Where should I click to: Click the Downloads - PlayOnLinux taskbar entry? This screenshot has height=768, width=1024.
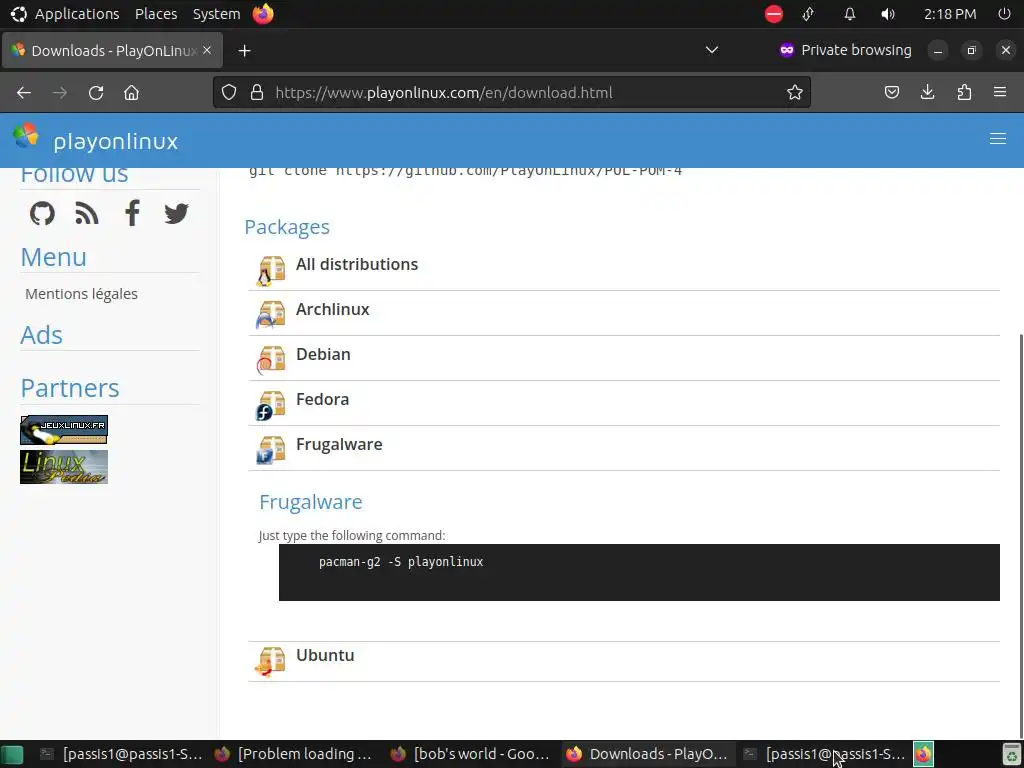coord(647,754)
